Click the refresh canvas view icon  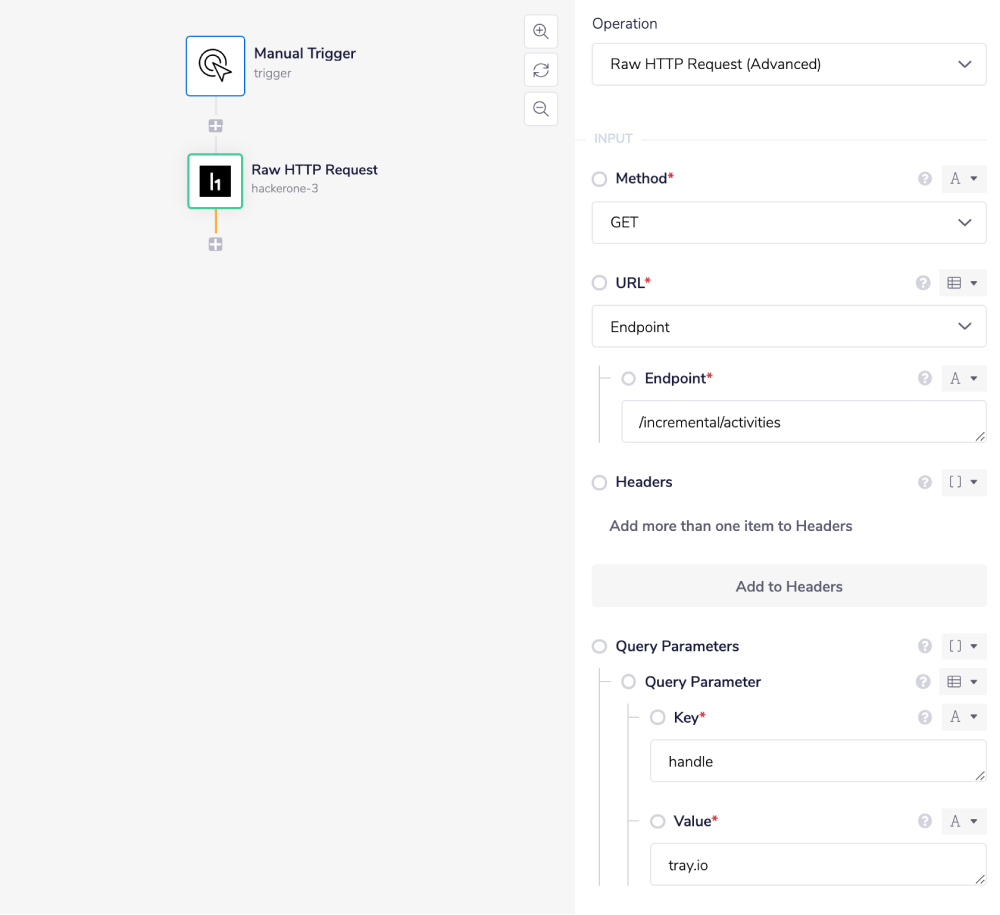coord(541,70)
